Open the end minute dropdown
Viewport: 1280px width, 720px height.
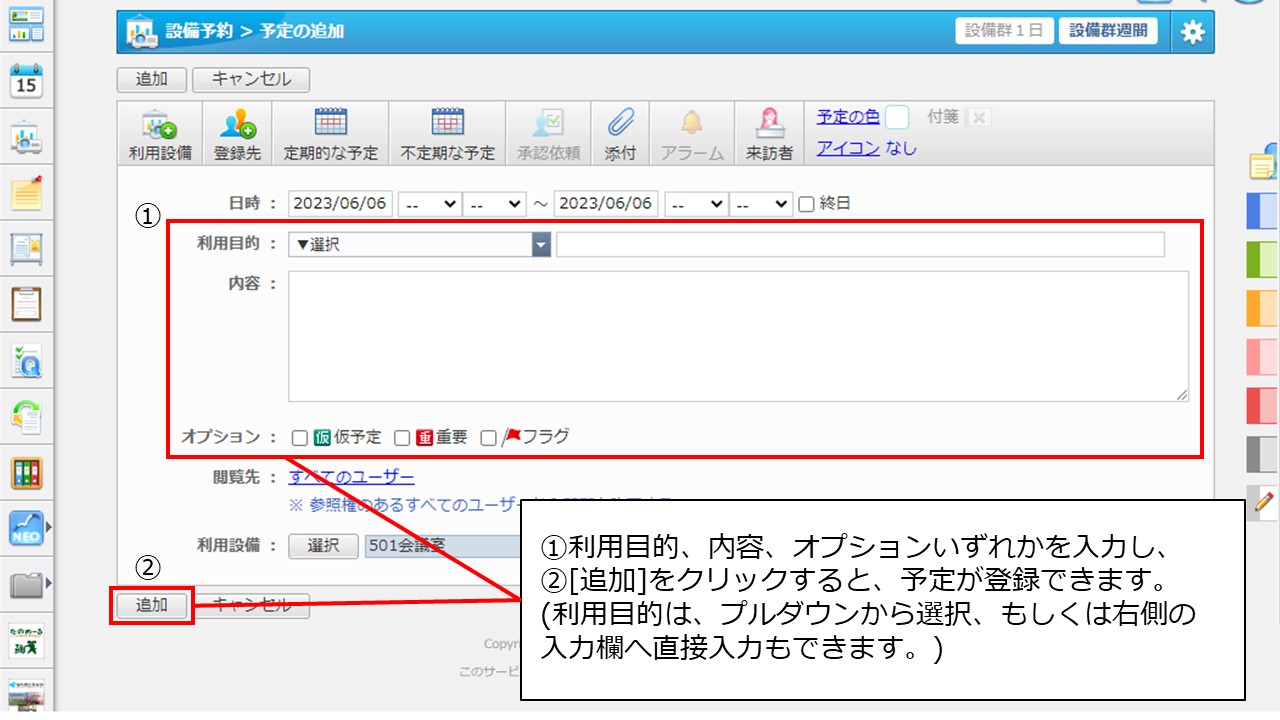pyautogui.click(x=760, y=204)
